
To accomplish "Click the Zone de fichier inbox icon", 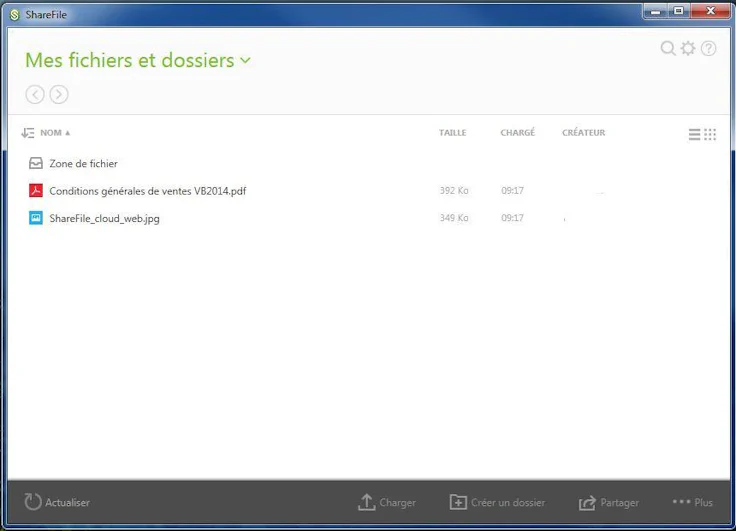I will coord(36,163).
